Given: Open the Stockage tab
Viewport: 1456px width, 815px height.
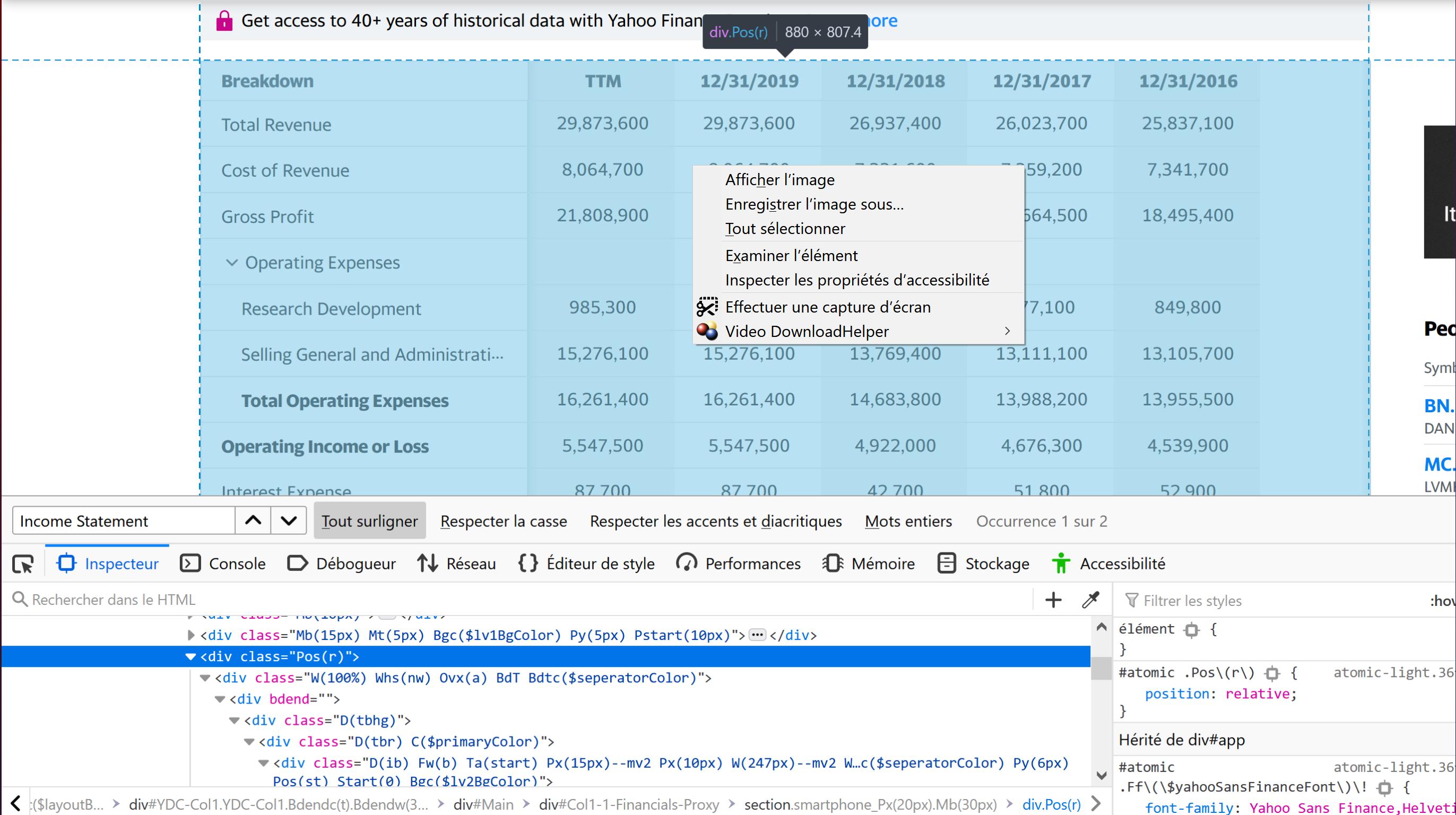Looking at the screenshot, I should (x=983, y=563).
